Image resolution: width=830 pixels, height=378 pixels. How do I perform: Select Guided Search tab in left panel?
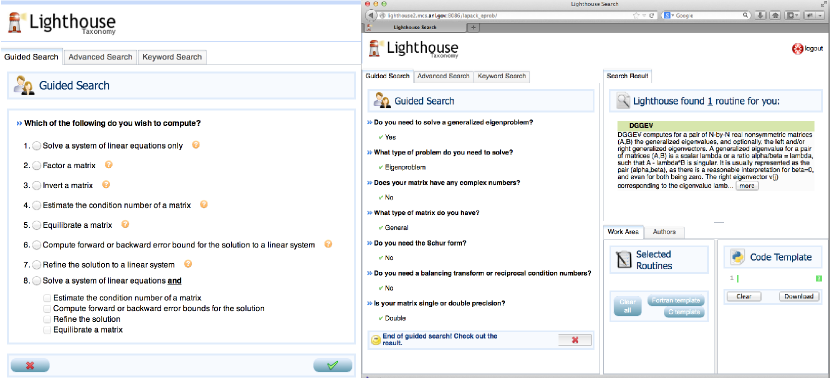(31, 57)
